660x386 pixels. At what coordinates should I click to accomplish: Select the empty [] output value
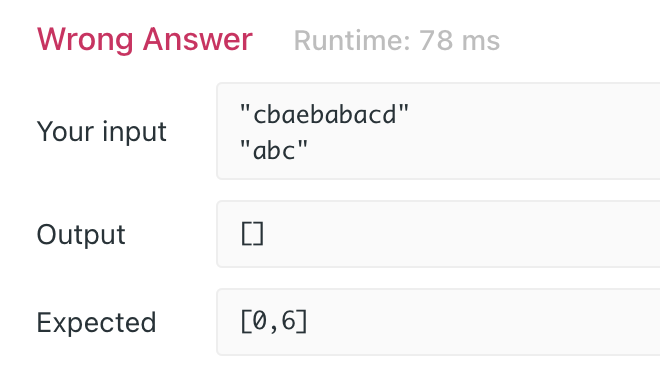coord(253,234)
